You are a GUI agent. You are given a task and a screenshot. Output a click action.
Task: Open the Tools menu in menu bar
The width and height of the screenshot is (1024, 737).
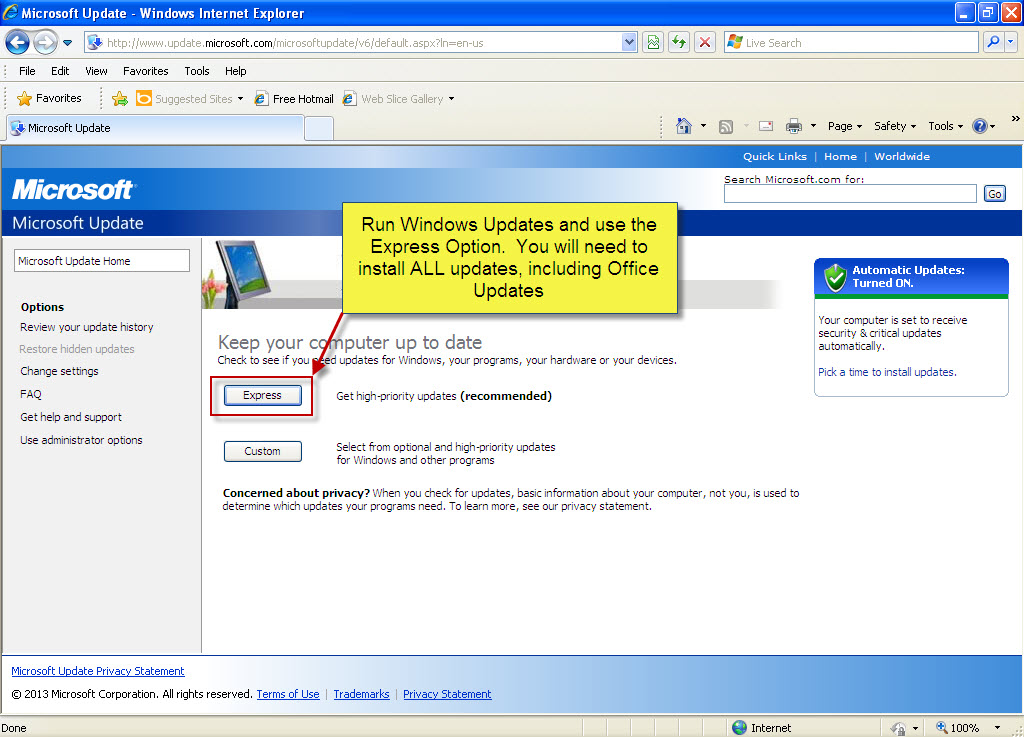[x=197, y=71]
